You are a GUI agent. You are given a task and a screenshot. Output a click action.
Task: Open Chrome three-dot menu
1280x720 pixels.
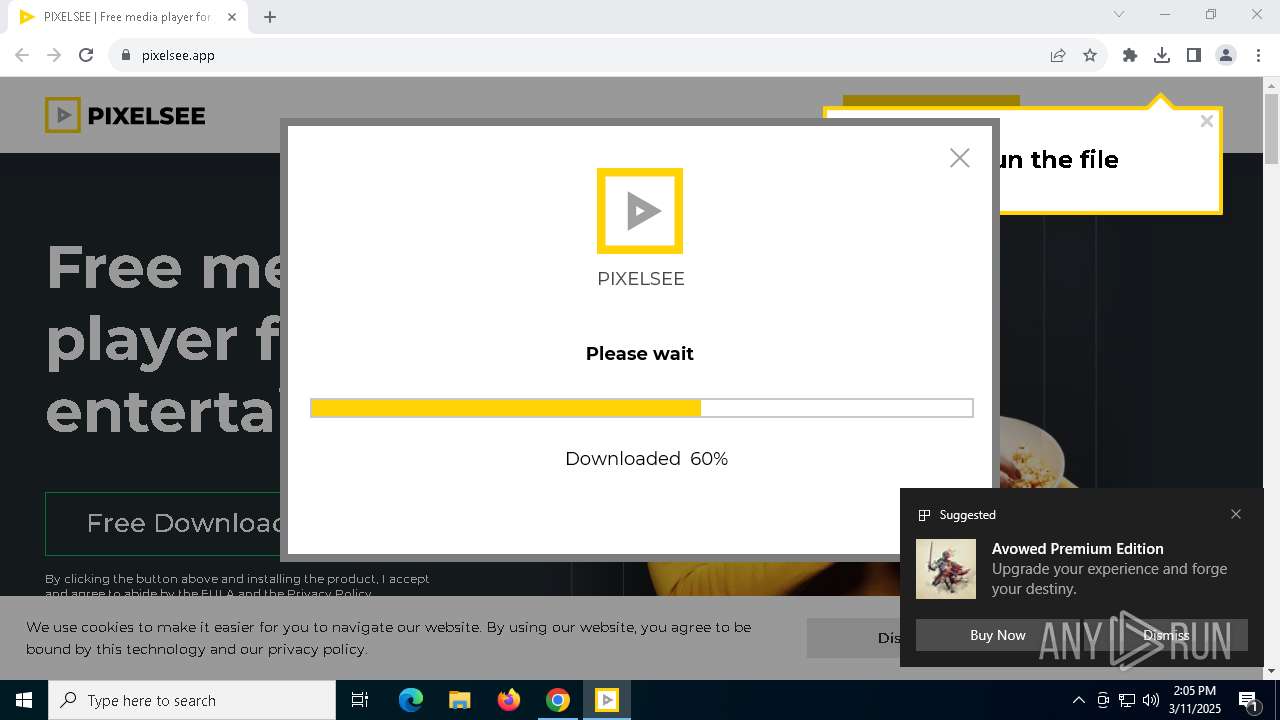pos(1258,55)
